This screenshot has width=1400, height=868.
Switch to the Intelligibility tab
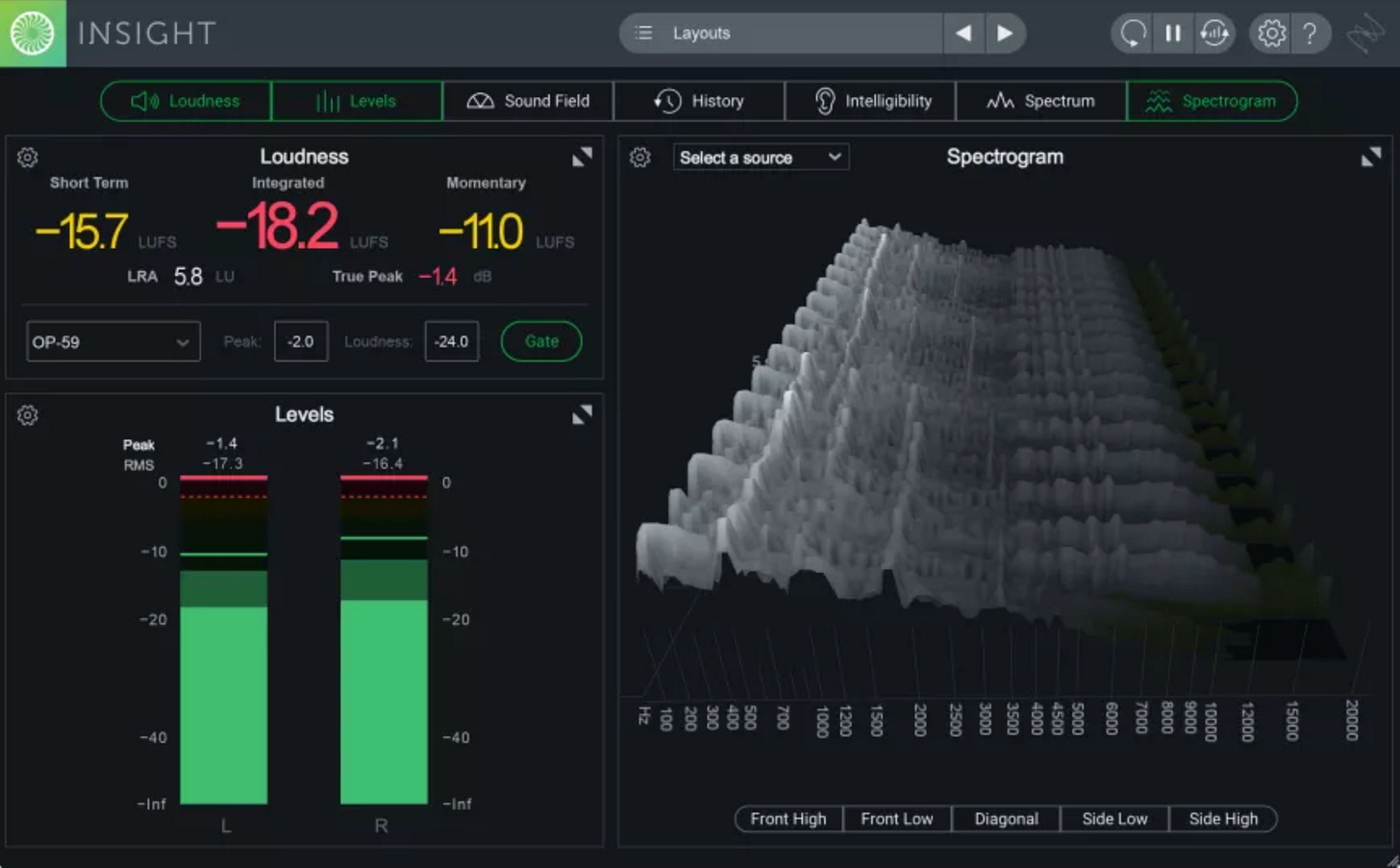(870, 101)
